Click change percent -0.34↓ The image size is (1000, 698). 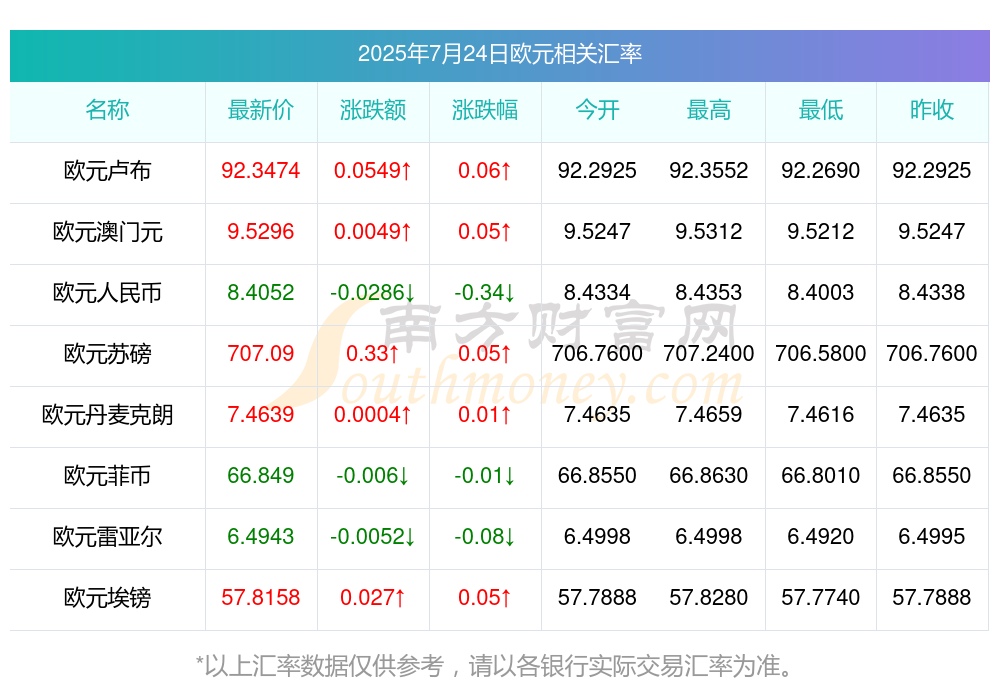485,292
